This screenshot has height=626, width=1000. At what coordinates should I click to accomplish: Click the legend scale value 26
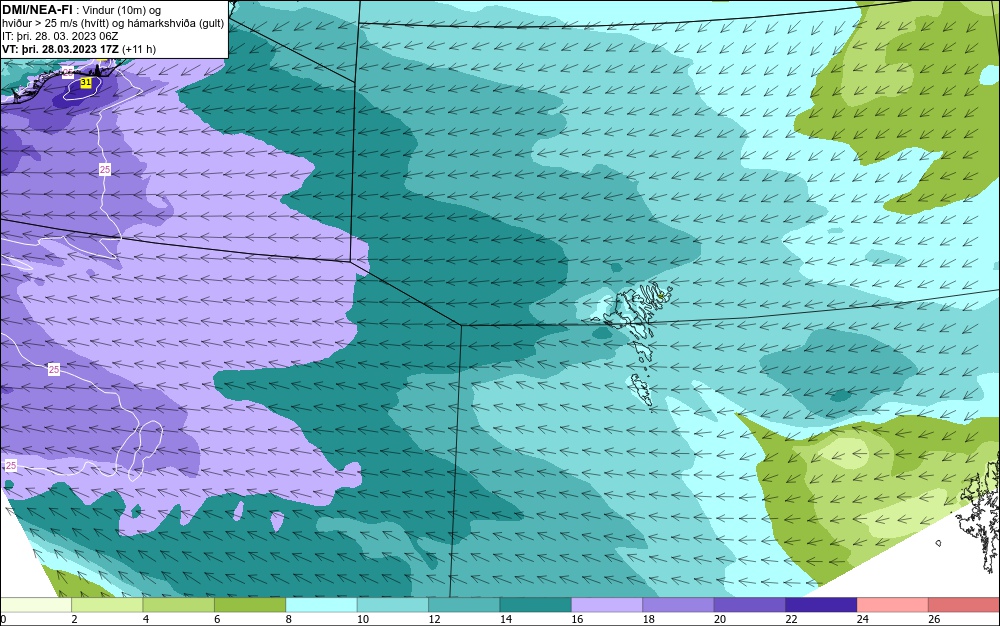[934, 619]
